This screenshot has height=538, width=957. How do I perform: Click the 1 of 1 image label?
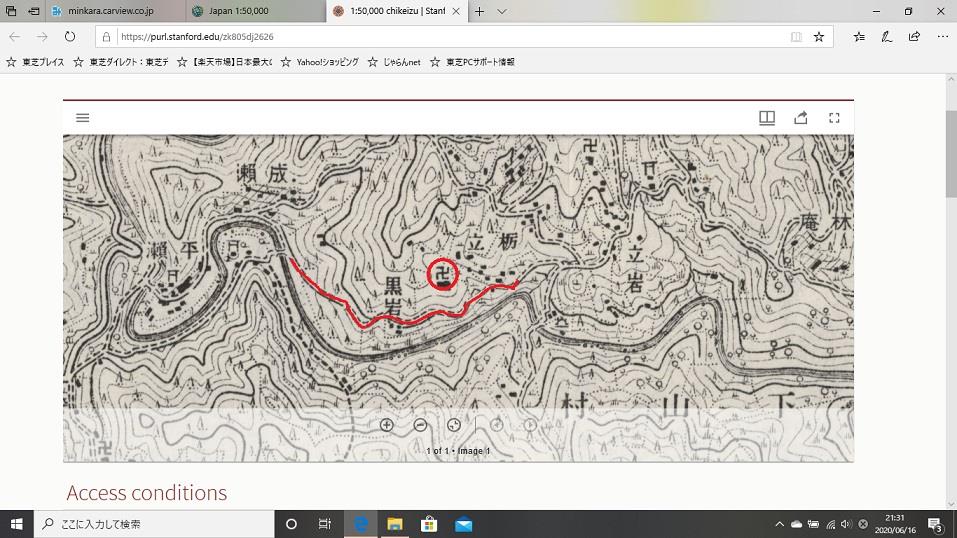[x=458, y=451]
